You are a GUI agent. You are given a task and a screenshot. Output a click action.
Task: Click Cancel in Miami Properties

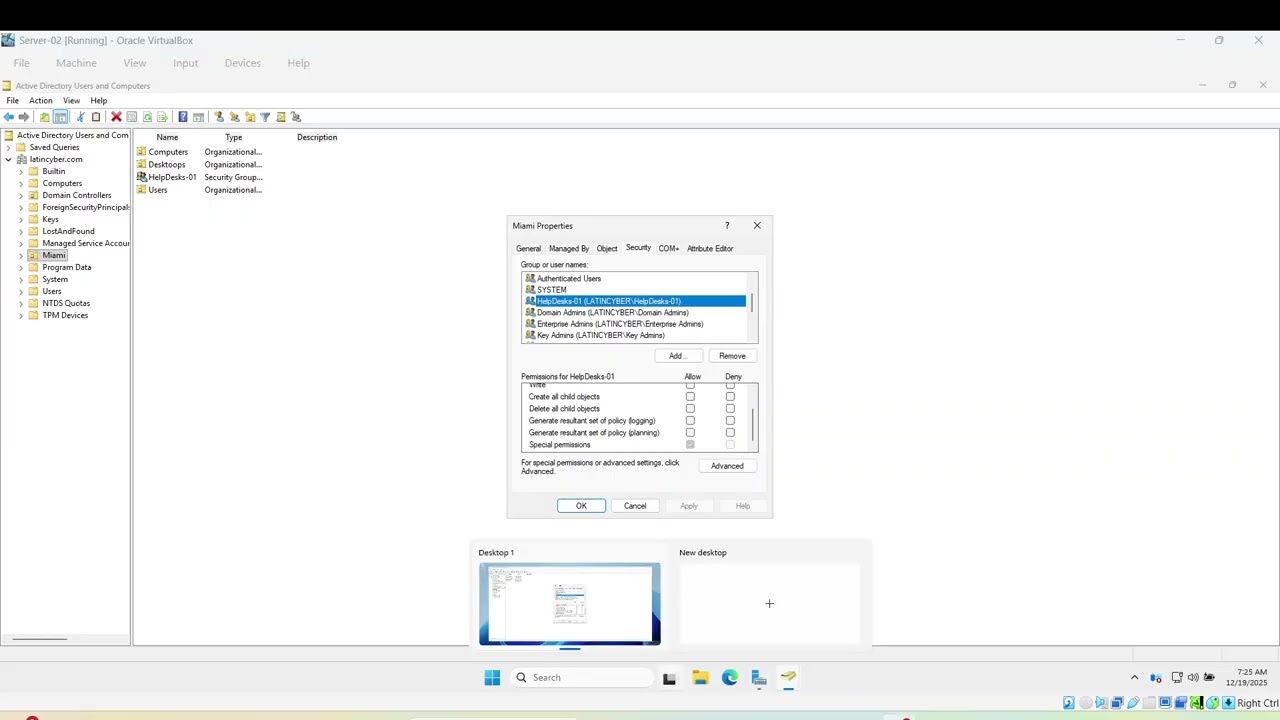[635, 506]
